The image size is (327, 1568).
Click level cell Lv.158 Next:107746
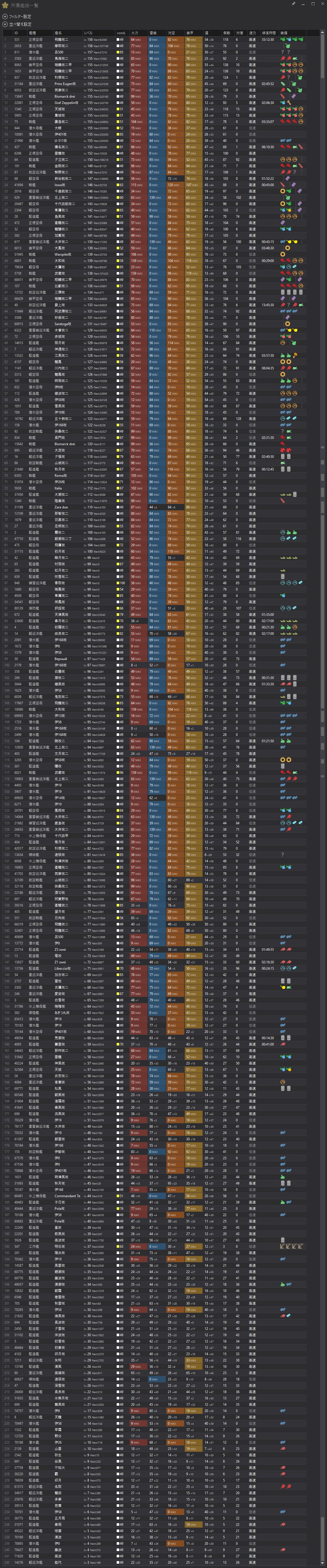(x=96, y=46)
